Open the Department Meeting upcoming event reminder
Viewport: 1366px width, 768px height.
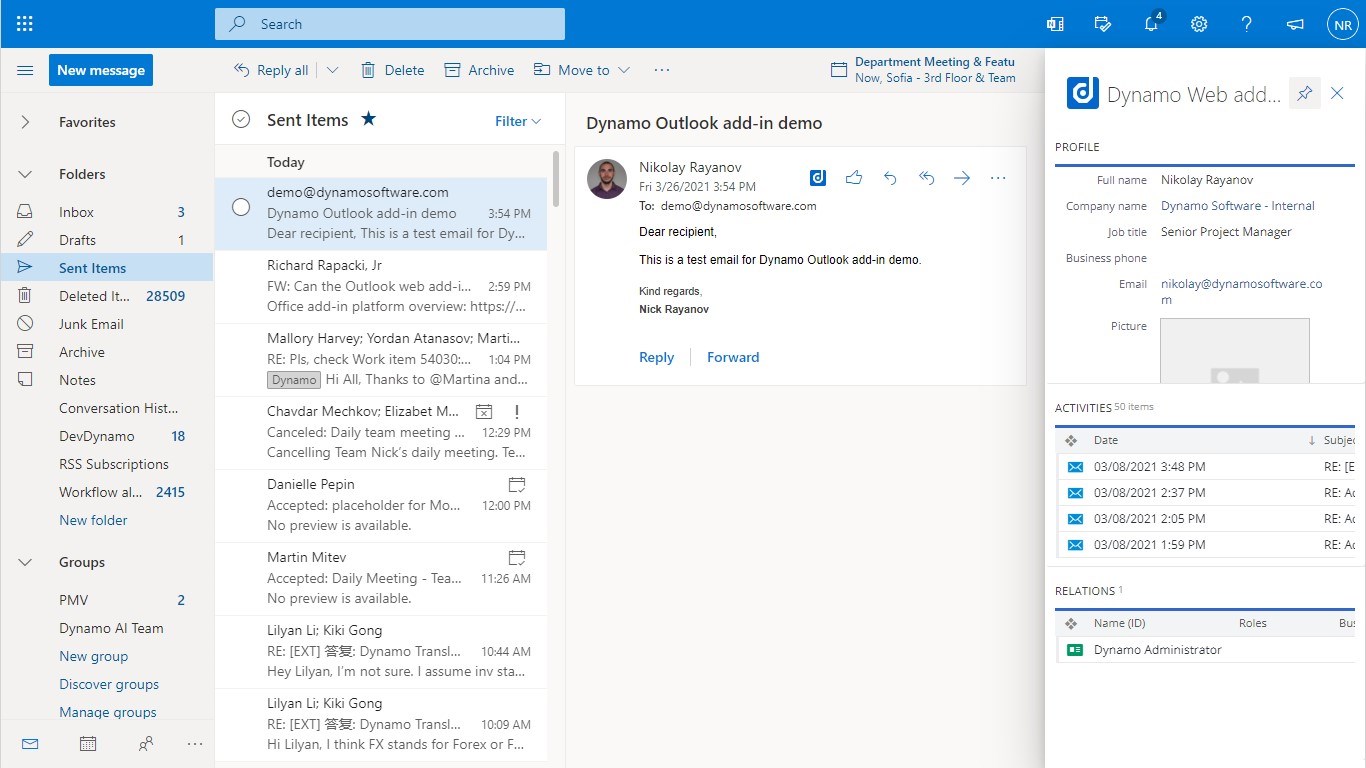[923, 70]
